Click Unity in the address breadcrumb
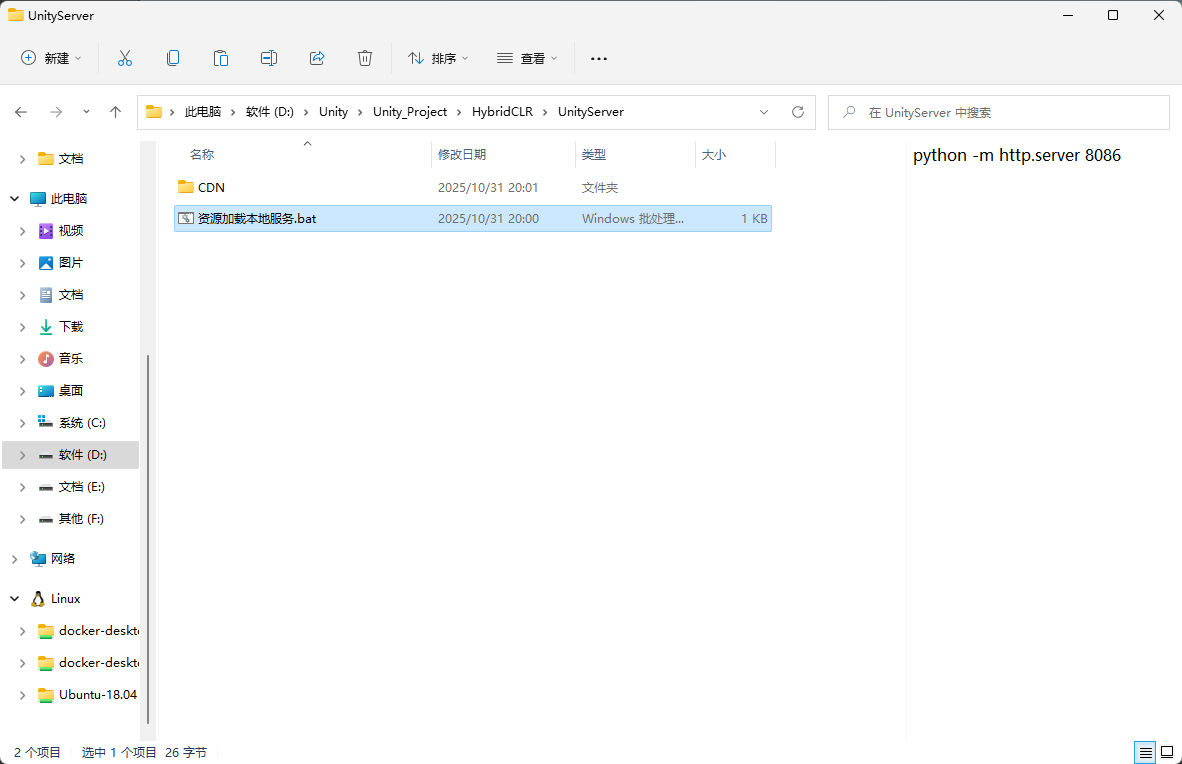 coord(333,112)
